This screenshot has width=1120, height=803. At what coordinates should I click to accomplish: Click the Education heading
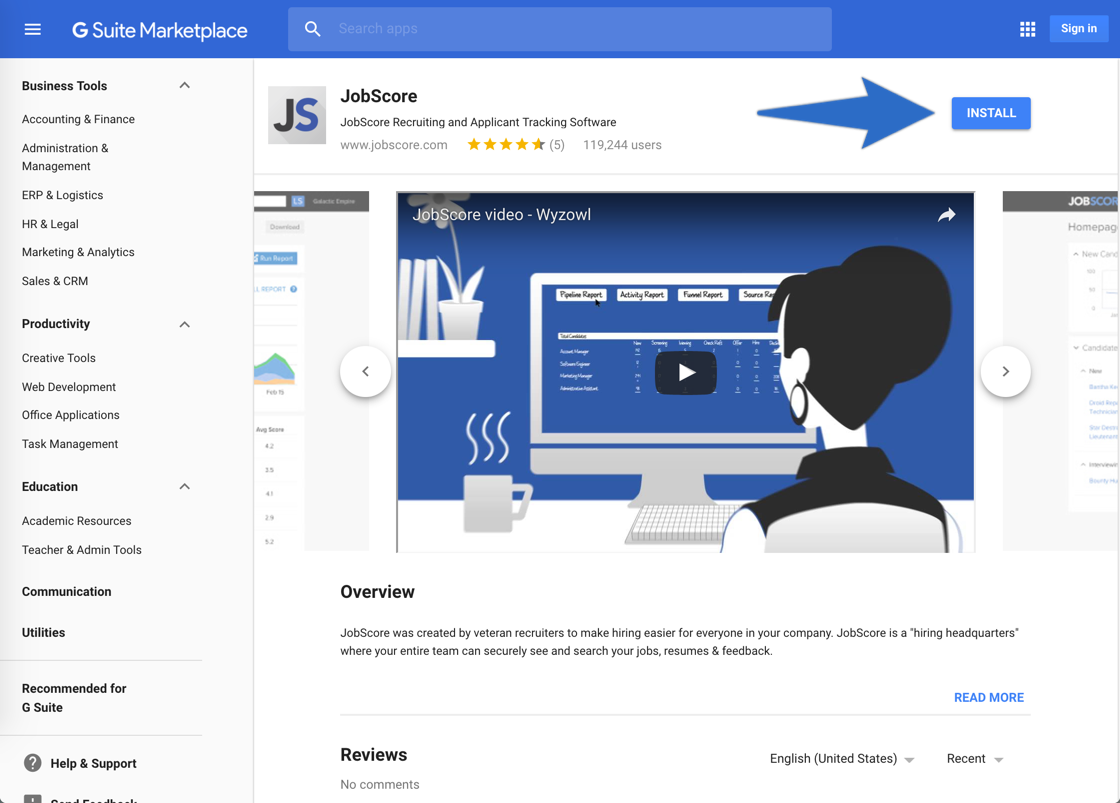tap(49, 487)
